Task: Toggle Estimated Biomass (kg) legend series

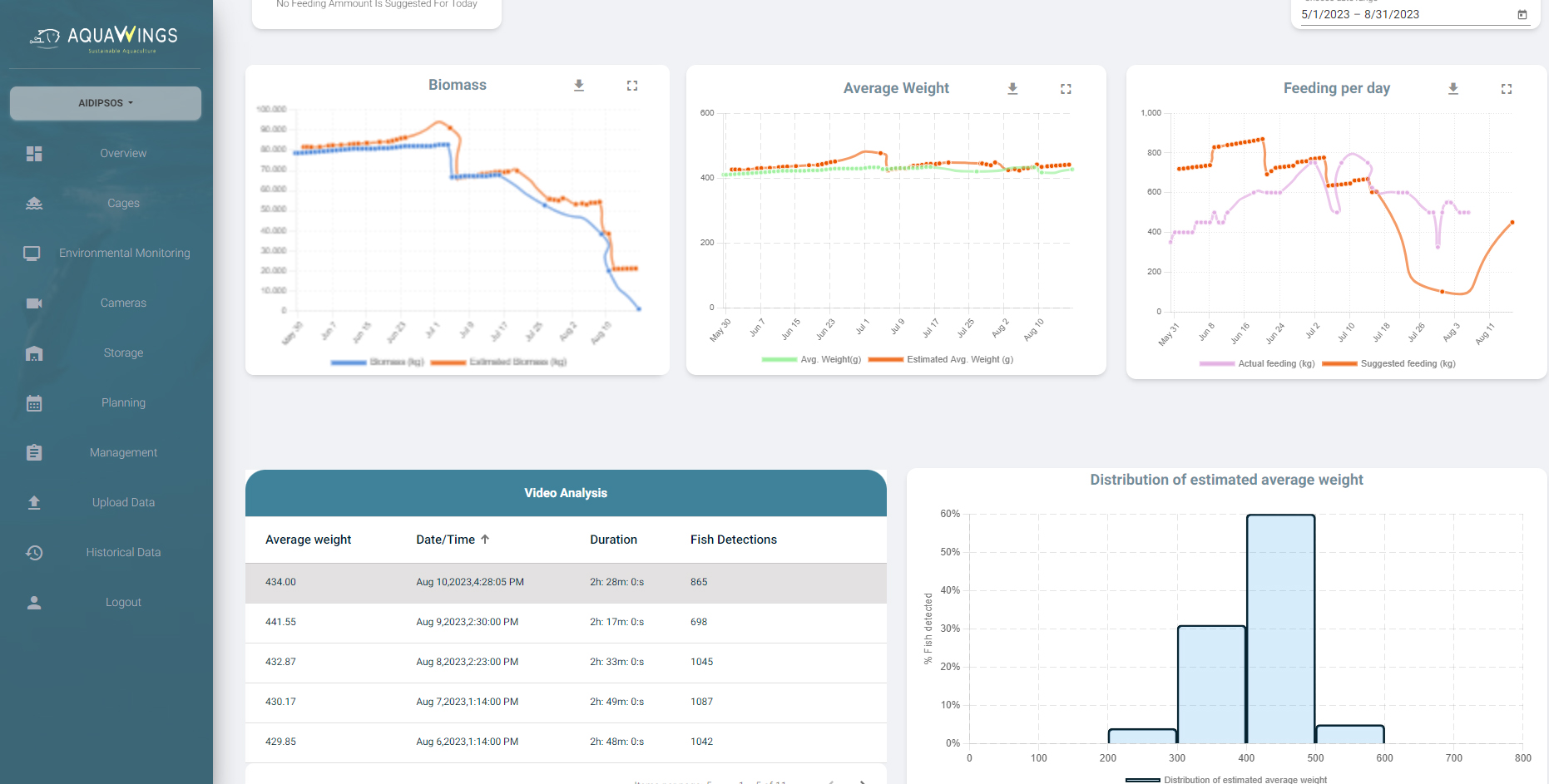Action: [499, 362]
